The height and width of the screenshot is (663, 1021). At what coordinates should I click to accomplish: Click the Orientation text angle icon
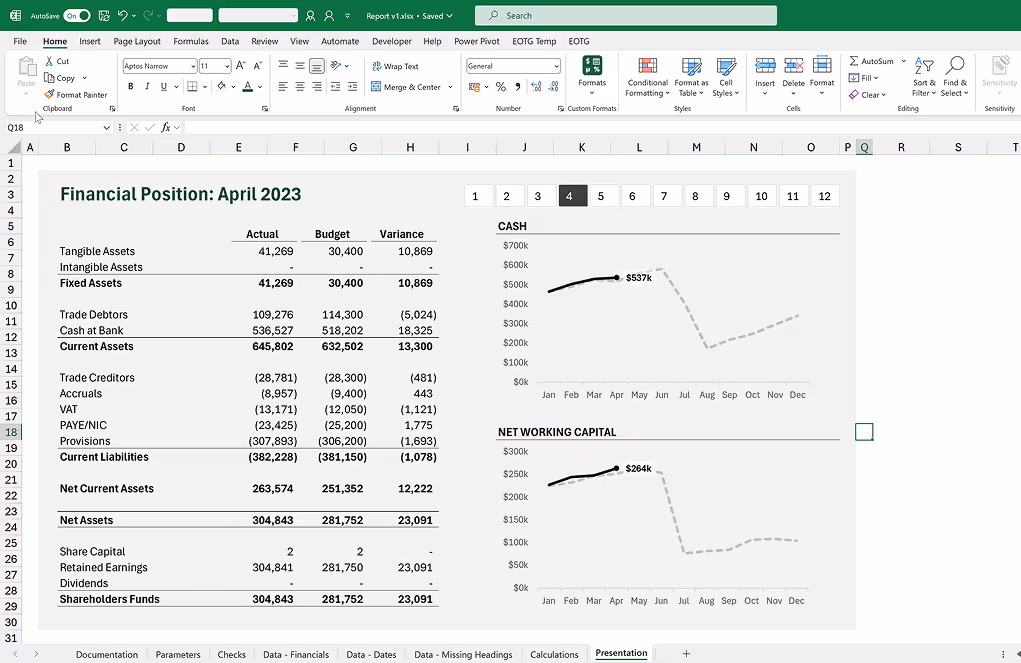336,66
